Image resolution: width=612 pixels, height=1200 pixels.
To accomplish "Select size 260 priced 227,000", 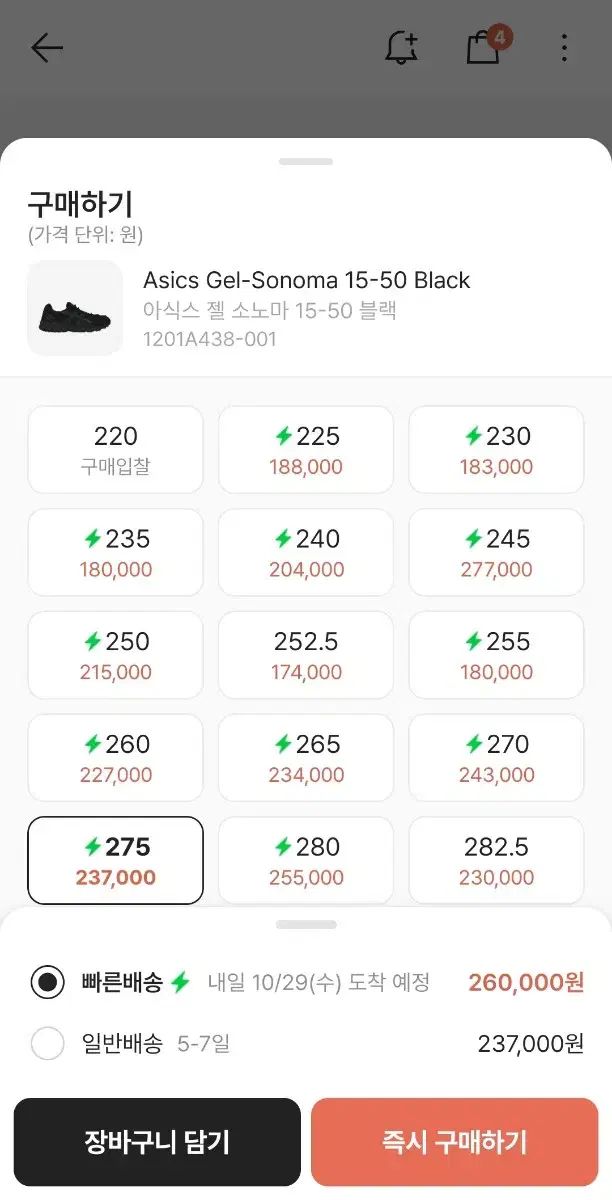I will coord(116,758).
